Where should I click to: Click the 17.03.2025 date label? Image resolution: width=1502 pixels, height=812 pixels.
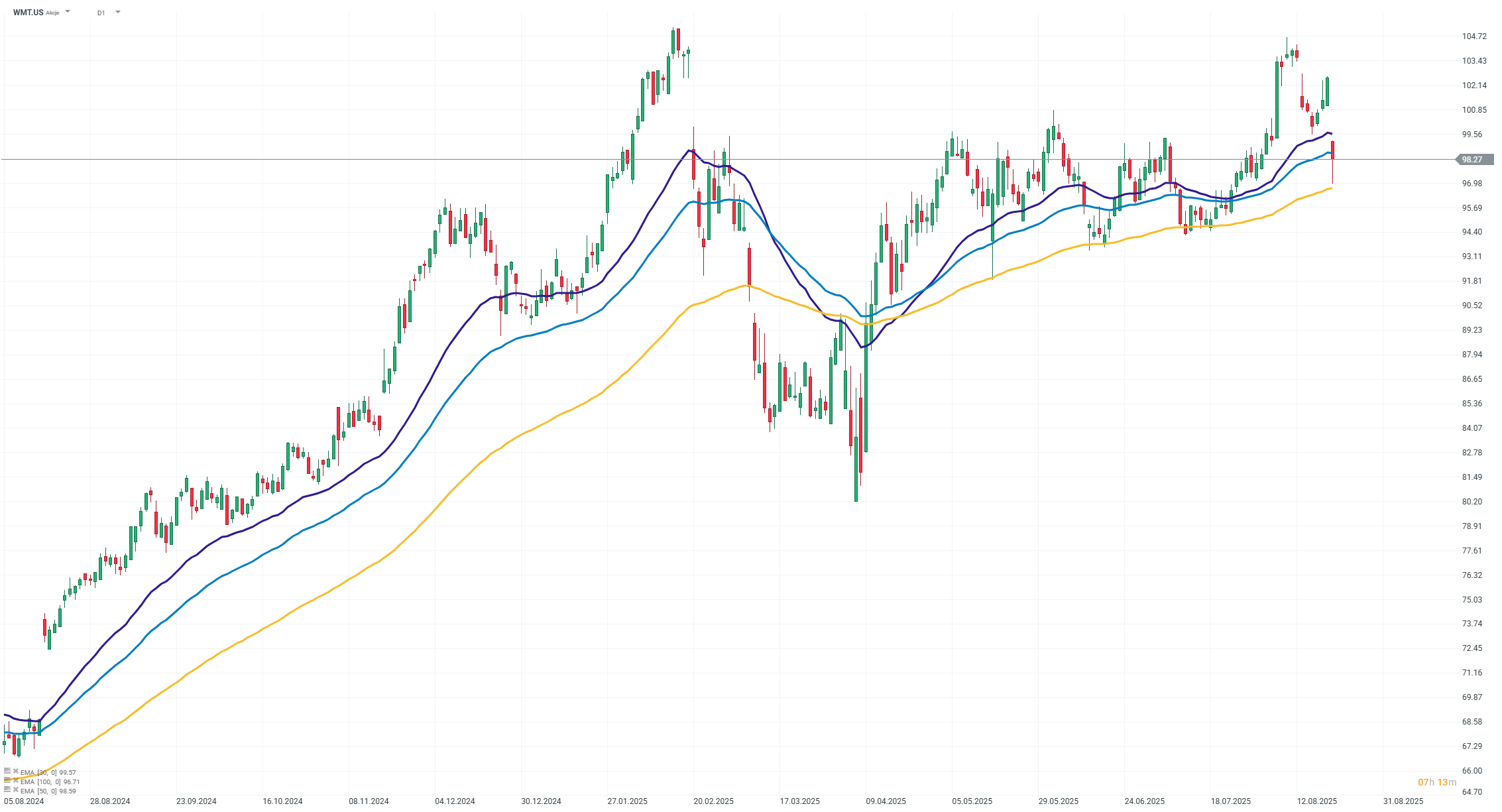799,801
